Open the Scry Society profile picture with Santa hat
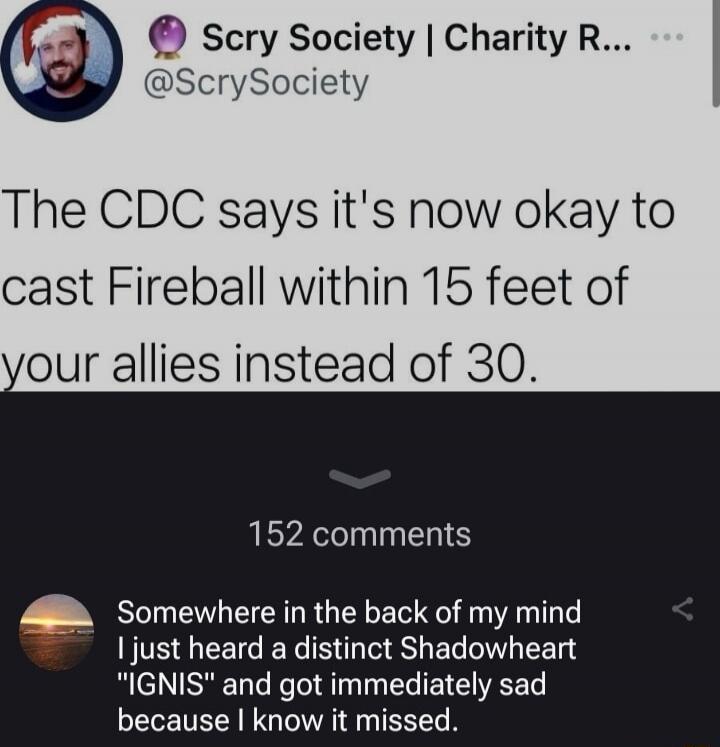The width and height of the screenshot is (720, 747). point(61,61)
